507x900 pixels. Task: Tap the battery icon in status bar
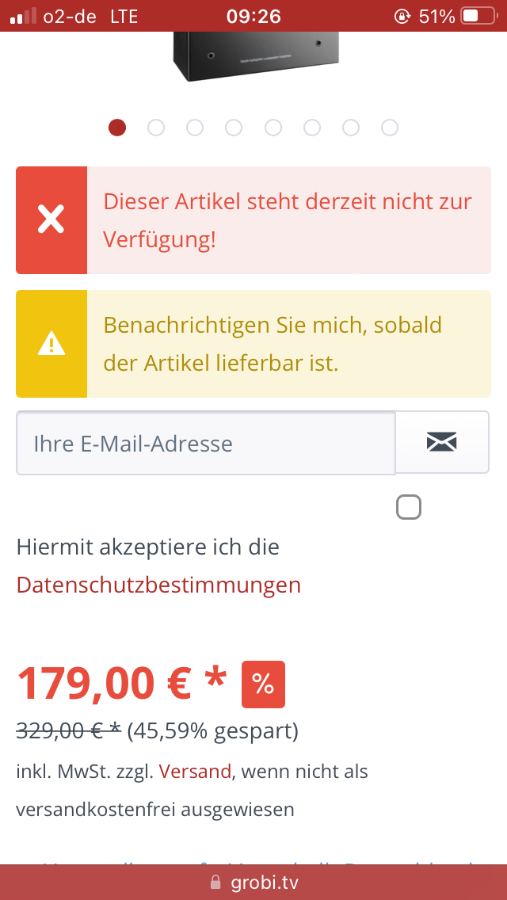(x=478, y=16)
